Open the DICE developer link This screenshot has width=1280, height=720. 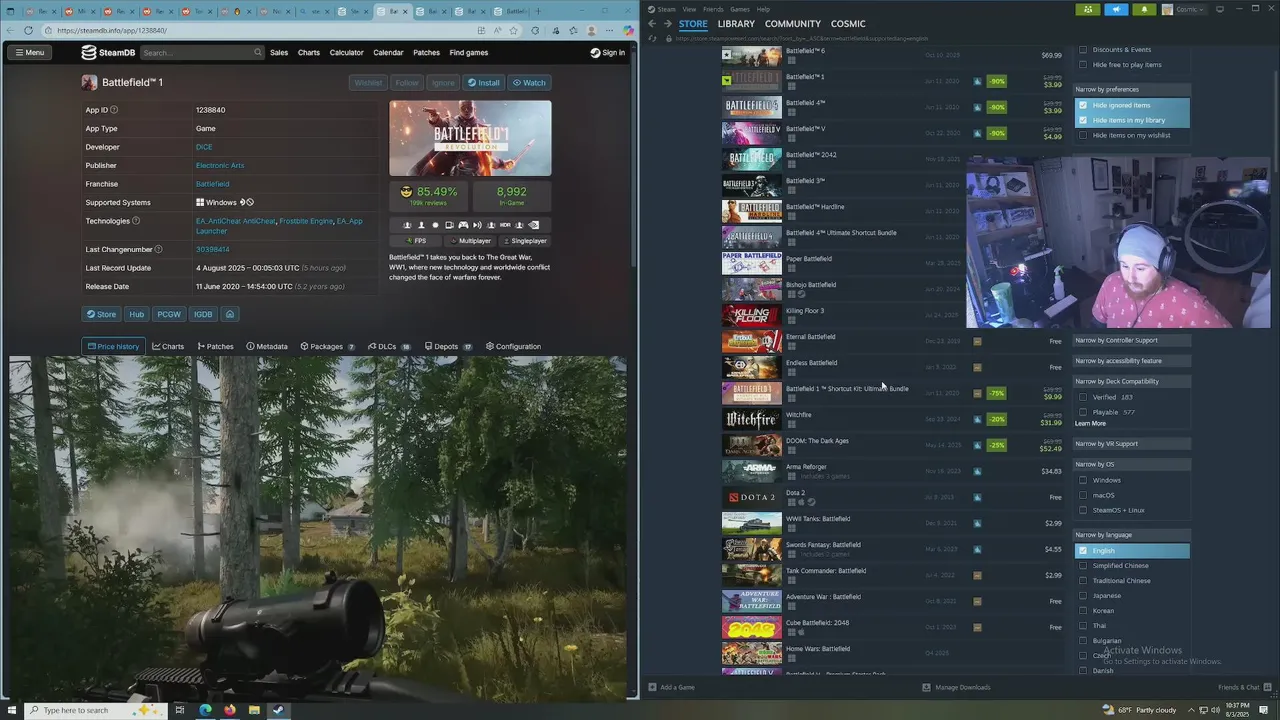(204, 147)
